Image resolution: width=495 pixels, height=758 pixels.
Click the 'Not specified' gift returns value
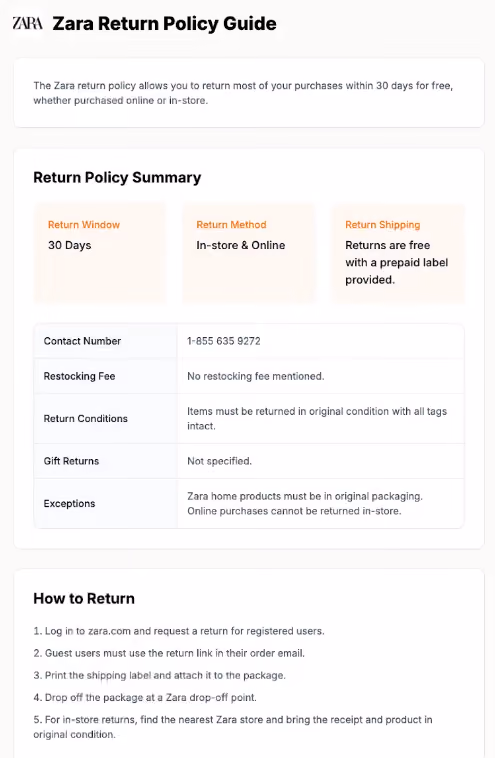coord(219,461)
